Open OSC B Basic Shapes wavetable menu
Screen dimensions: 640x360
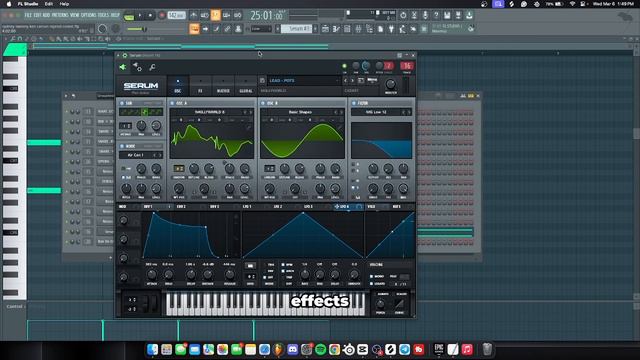[300, 112]
